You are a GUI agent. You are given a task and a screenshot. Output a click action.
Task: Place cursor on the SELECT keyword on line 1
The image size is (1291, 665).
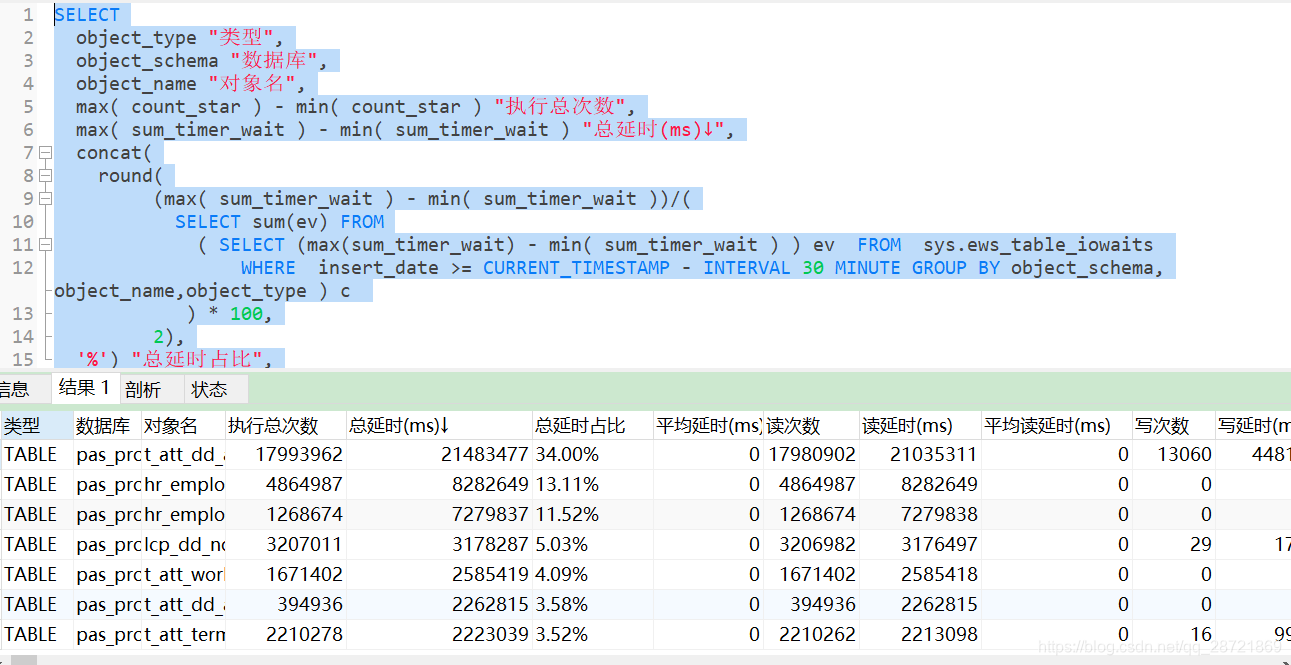point(87,15)
